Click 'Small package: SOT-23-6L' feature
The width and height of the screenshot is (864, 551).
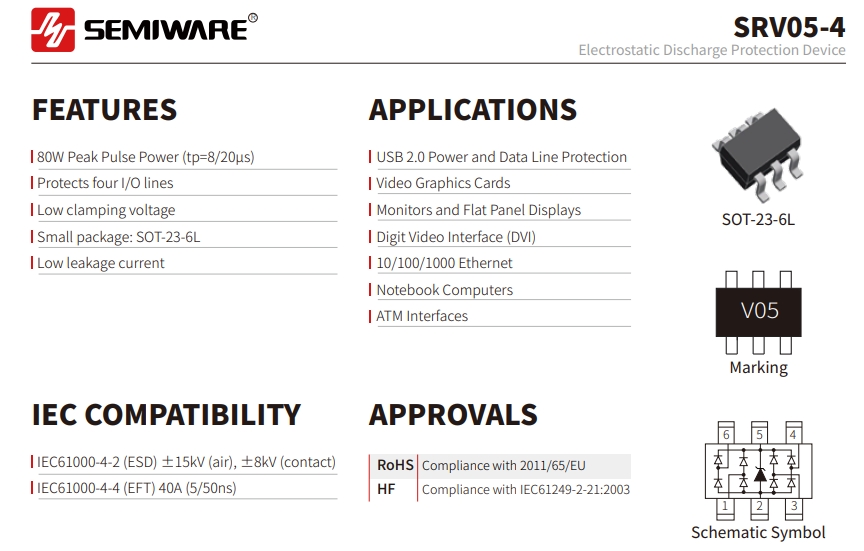[x=118, y=237]
